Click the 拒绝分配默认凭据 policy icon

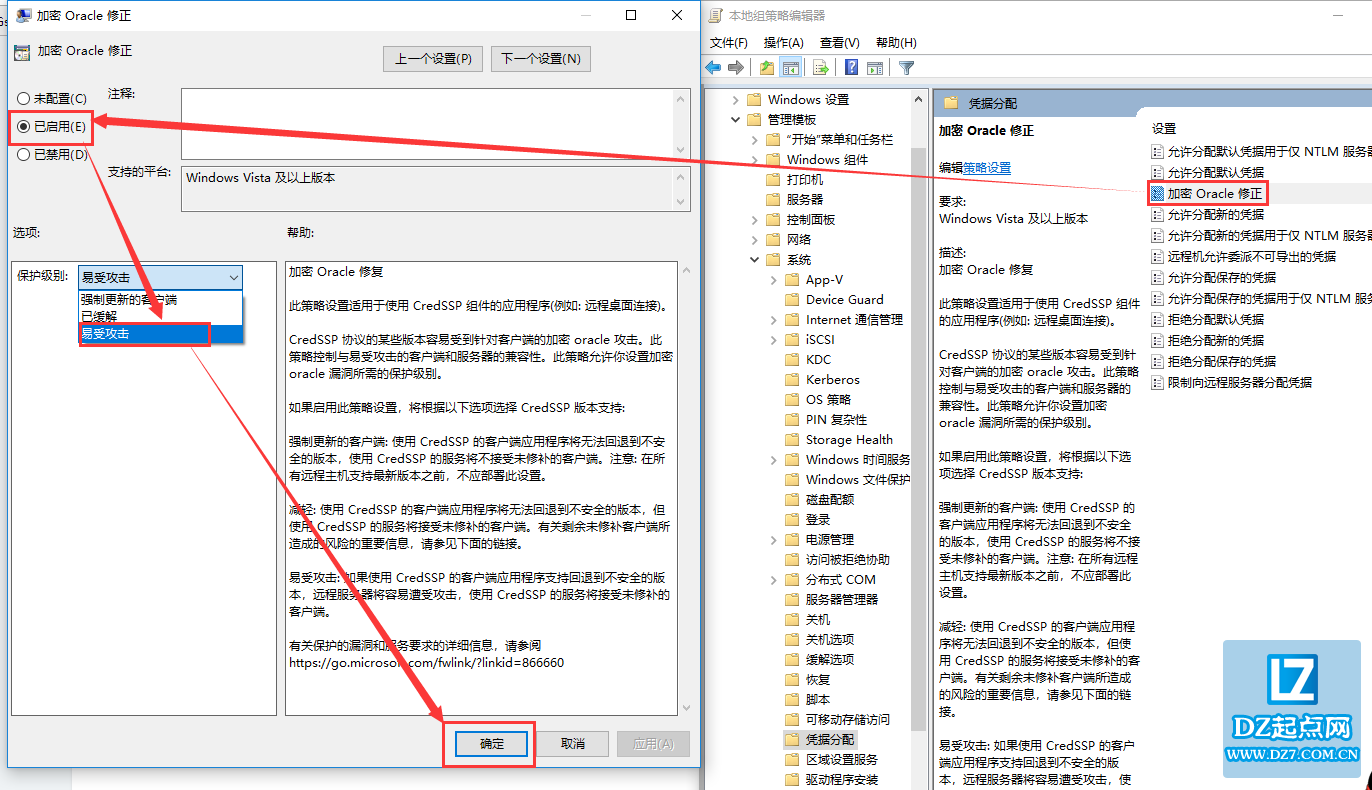click(x=1158, y=319)
